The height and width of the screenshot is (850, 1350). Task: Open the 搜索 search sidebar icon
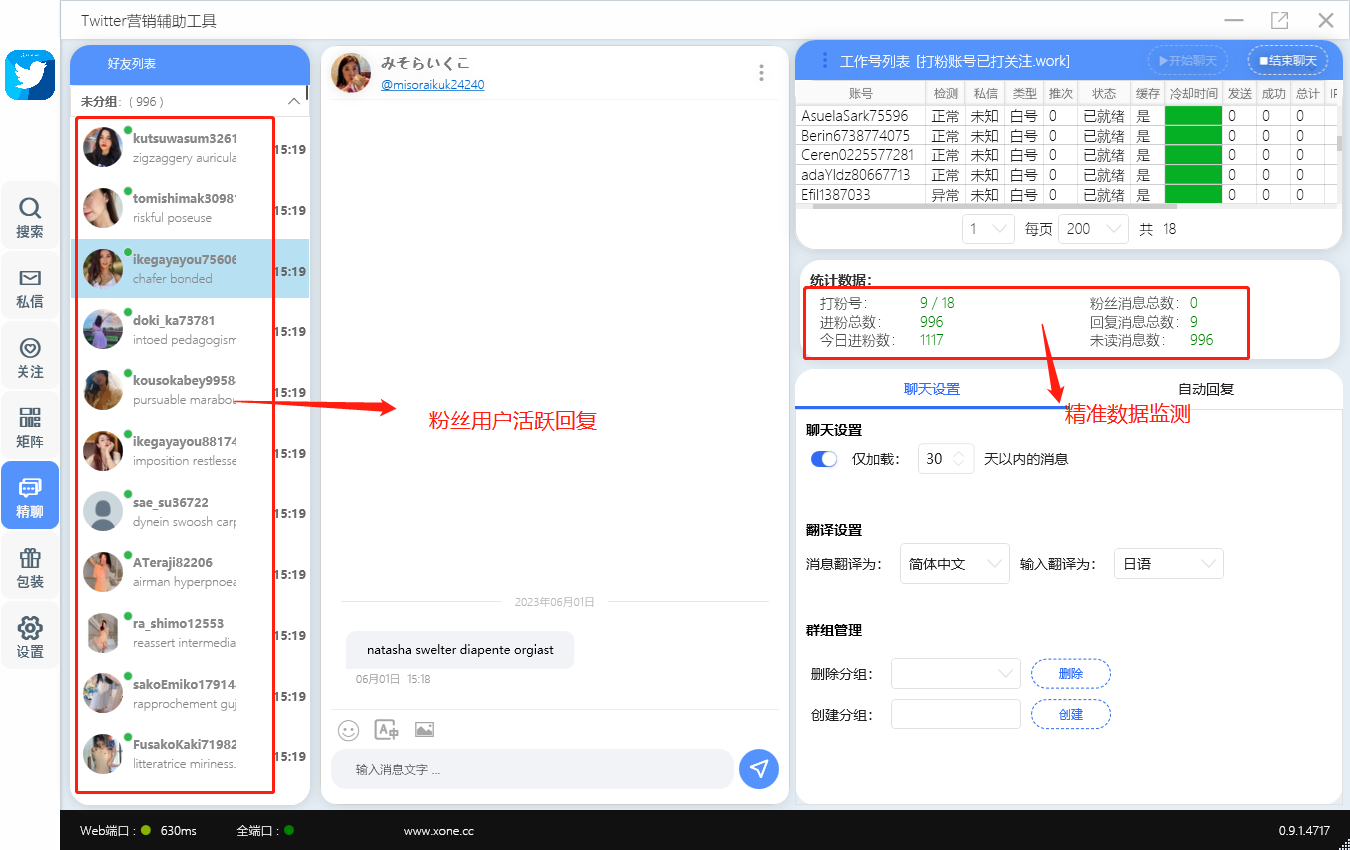30,217
